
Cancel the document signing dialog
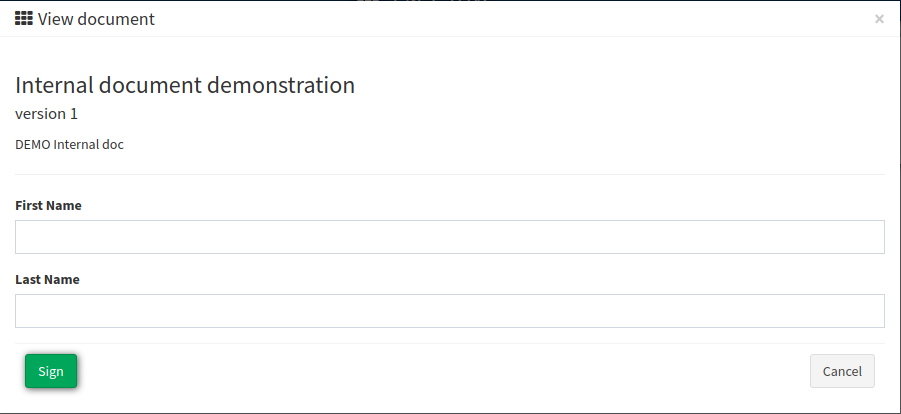tap(842, 371)
